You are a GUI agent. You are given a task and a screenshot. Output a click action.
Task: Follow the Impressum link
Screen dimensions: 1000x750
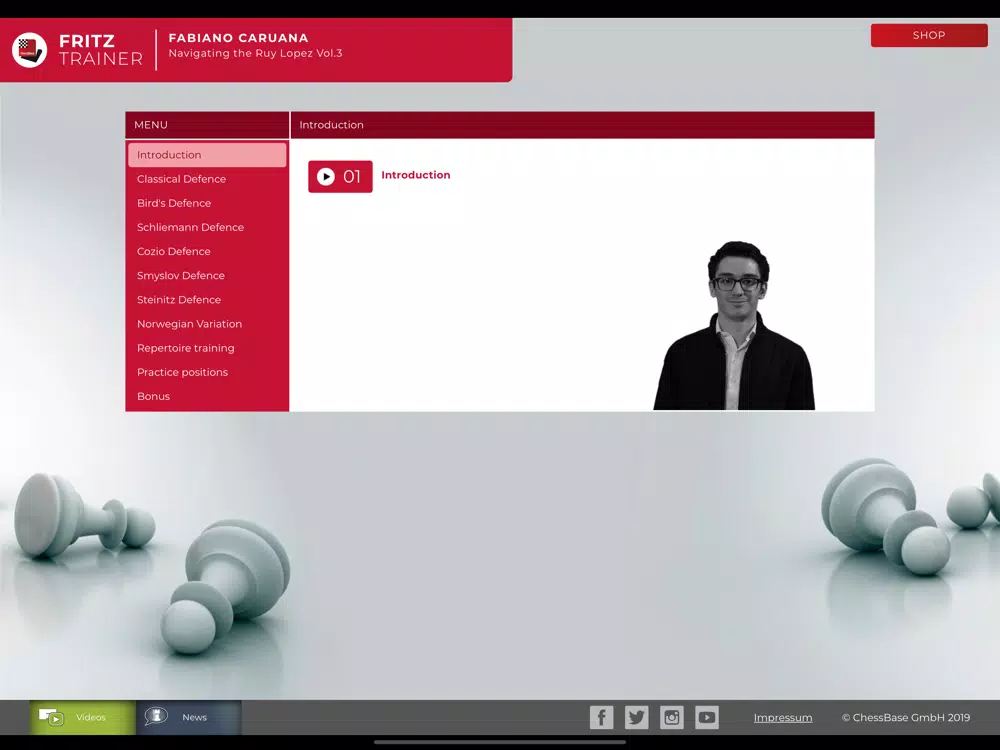[783, 717]
